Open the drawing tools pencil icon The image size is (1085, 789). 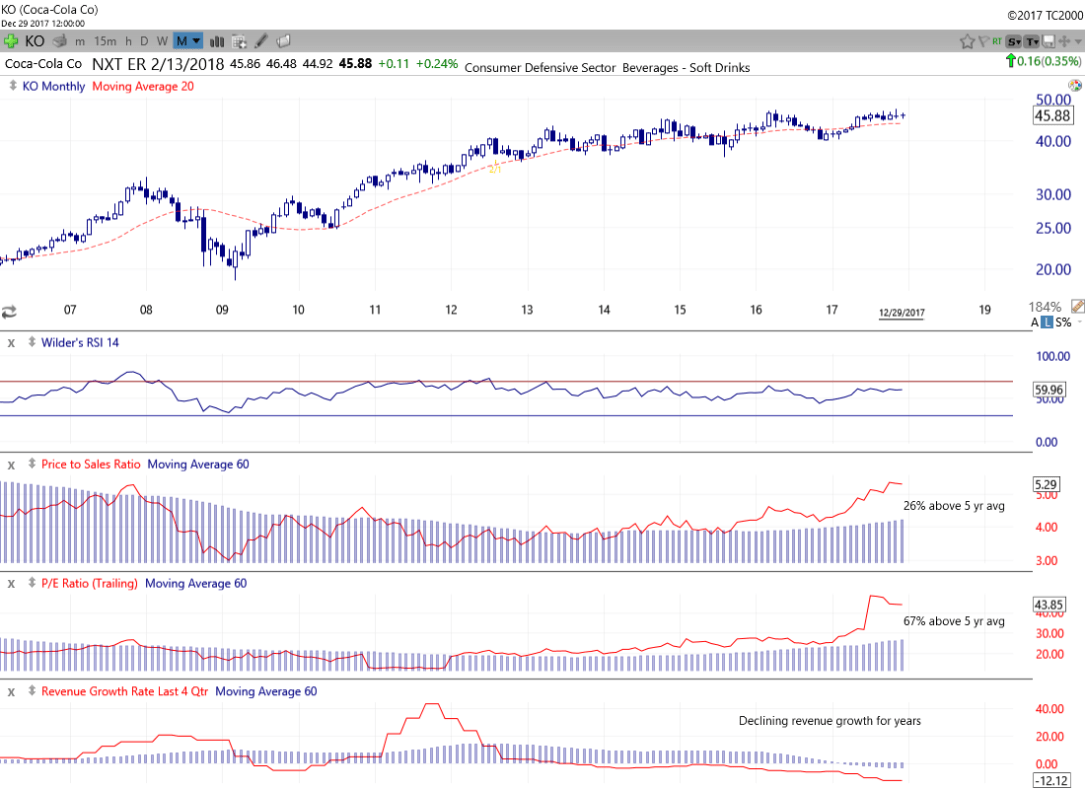(x=261, y=41)
